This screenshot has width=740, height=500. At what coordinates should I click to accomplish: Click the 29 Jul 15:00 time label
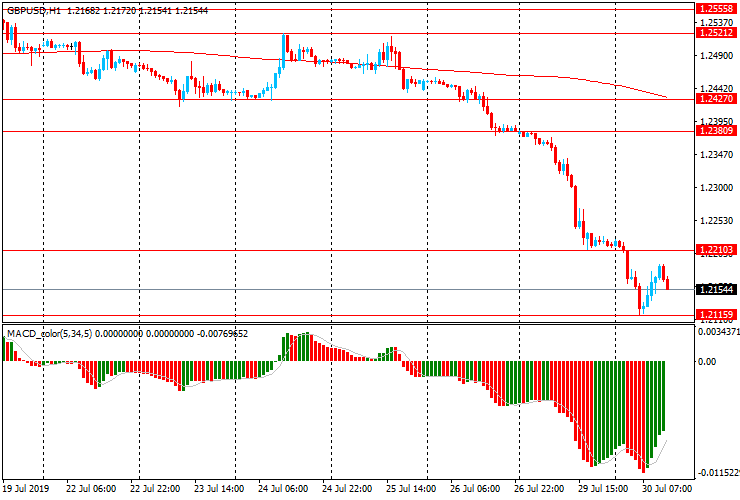[x=603, y=488]
